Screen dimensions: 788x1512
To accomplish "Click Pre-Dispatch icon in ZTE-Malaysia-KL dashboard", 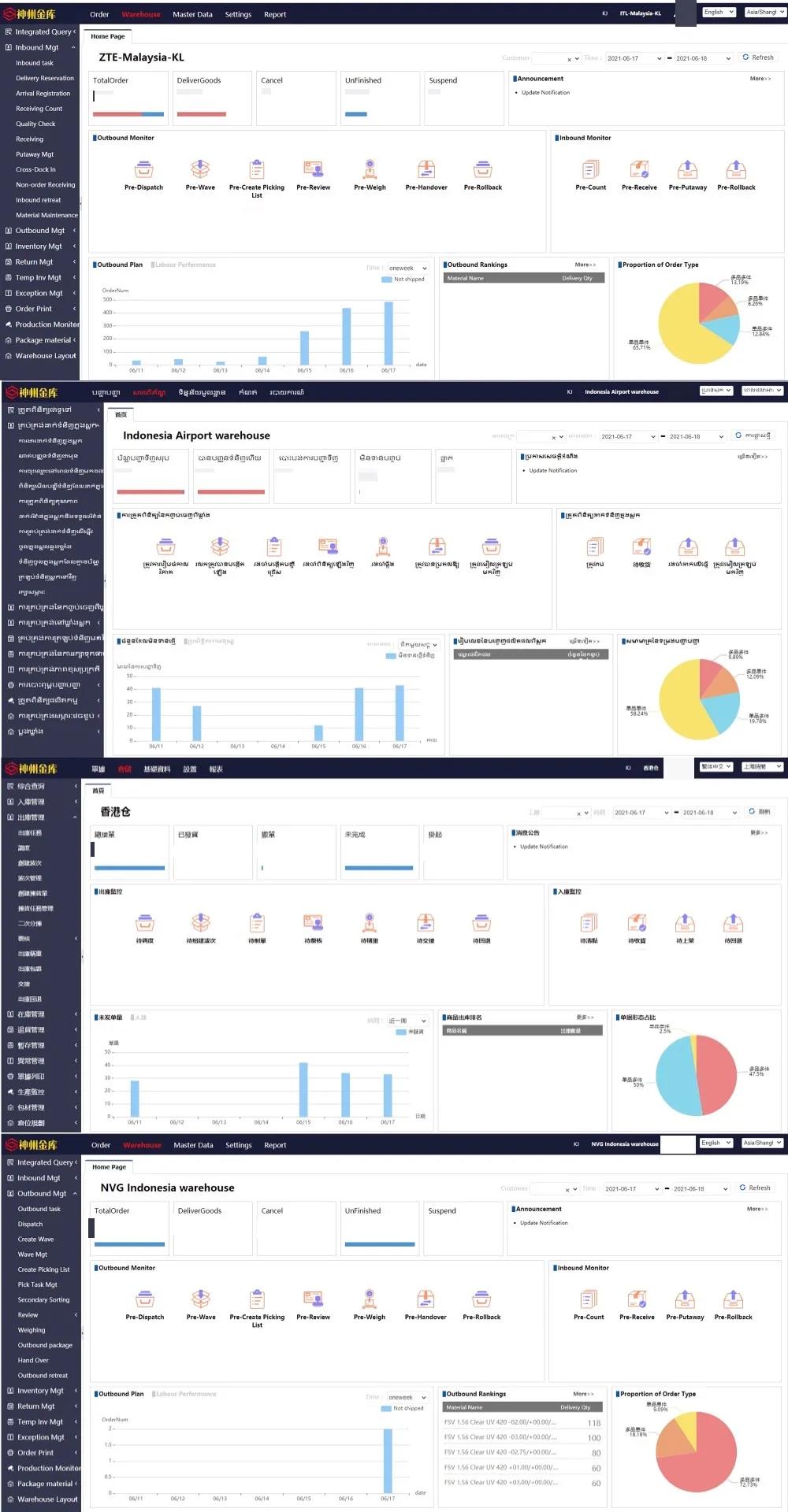I will pyautogui.click(x=143, y=169).
